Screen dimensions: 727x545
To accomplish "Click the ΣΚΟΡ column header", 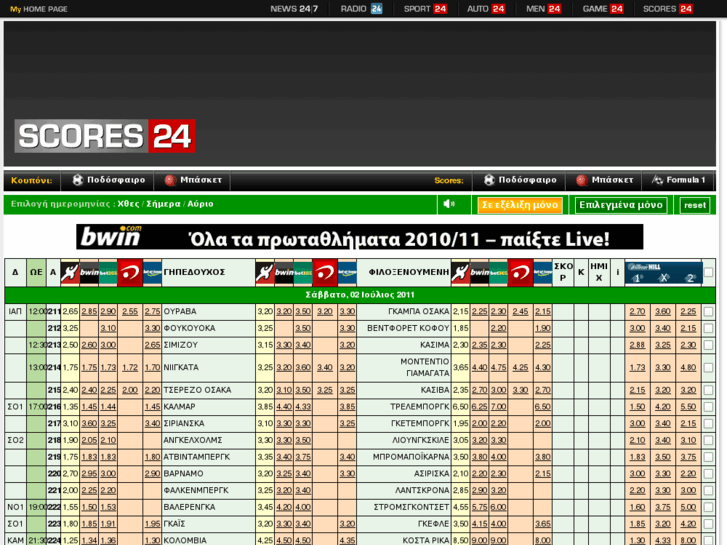I will [563, 272].
